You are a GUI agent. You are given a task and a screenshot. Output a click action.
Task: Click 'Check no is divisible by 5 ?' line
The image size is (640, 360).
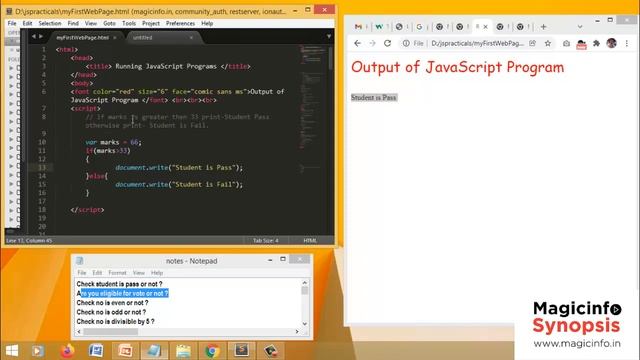point(116,322)
